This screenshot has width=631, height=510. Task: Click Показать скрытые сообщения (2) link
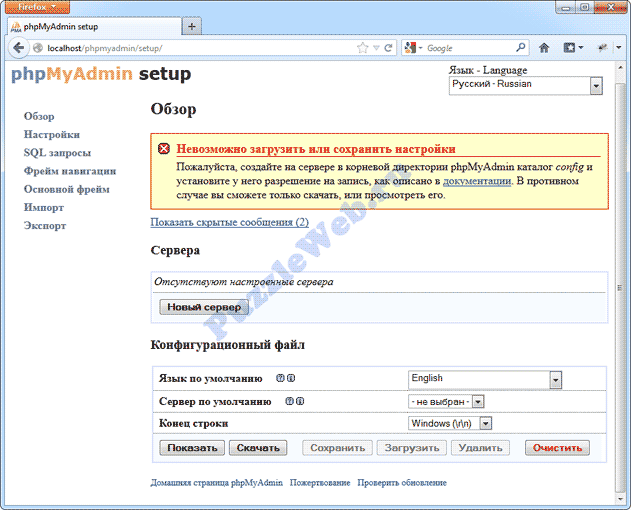[x=230, y=222]
